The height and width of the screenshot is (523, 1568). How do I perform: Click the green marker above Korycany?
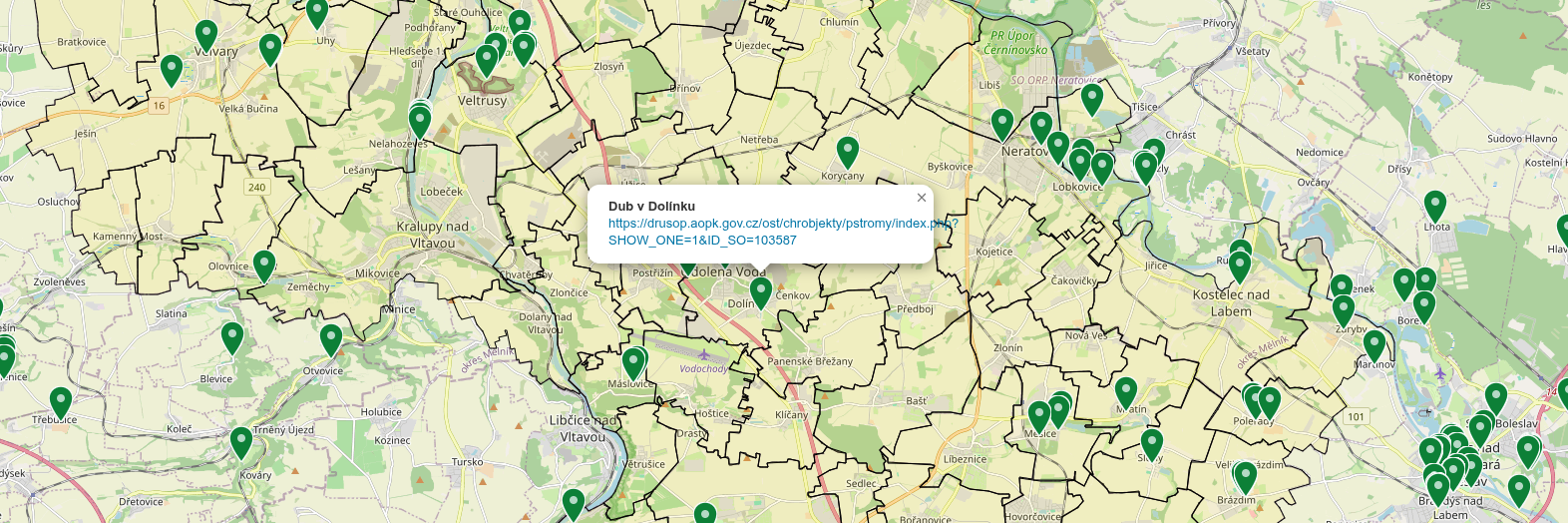tap(848, 153)
